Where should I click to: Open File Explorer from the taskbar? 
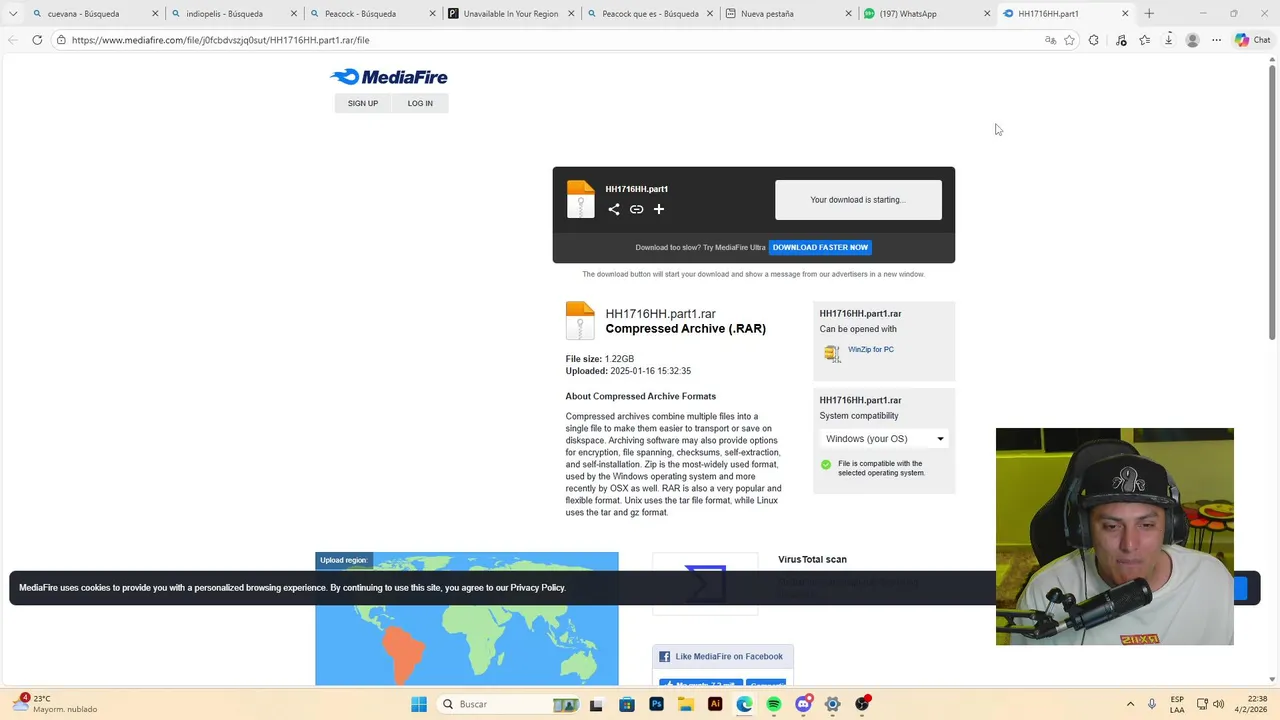pos(686,704)
